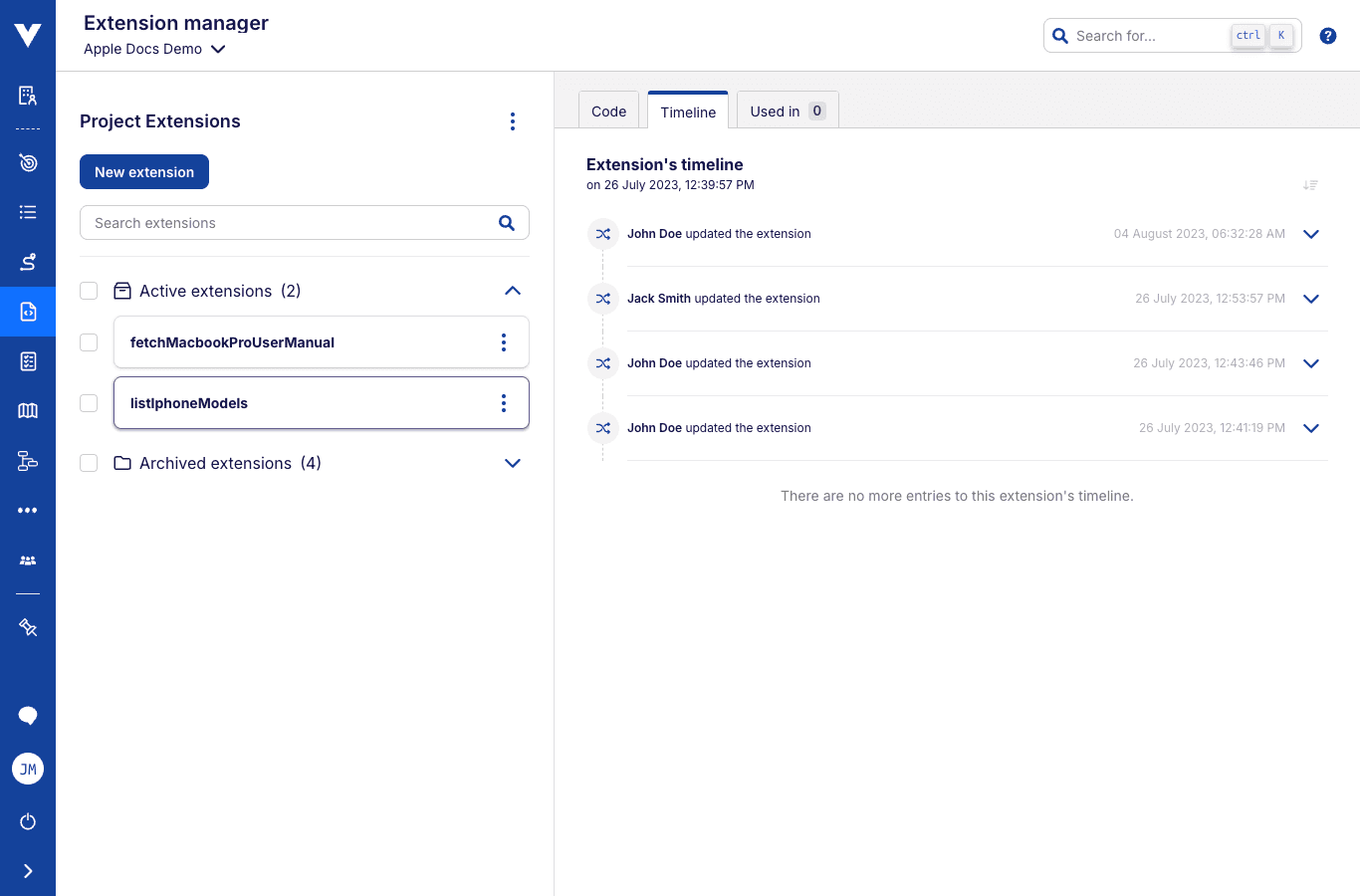This screenshot has height=896, width=1360.
Task: Click the New extension button
Action: (x=144, y=172)
